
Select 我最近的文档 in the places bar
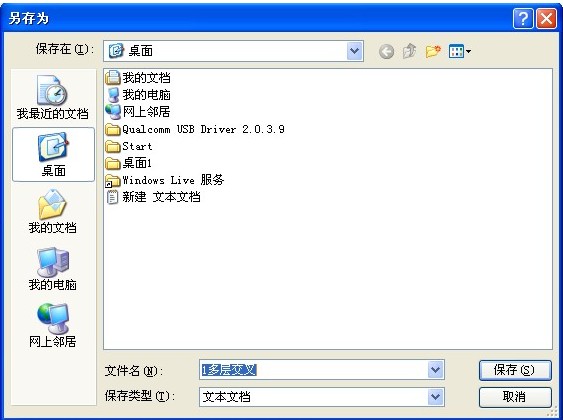click(53, 98)
